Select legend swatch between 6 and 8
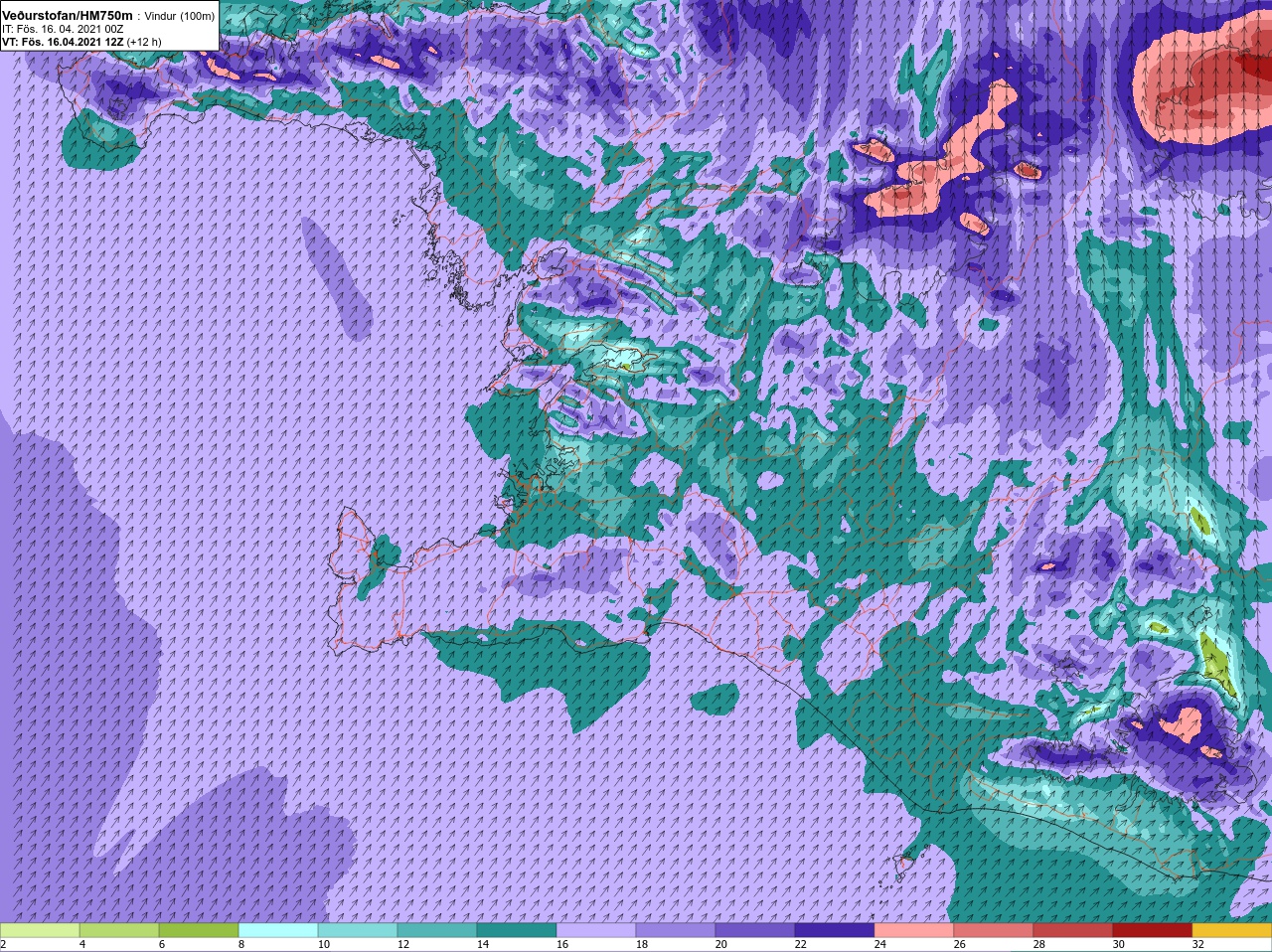 pyautogui.click(x=199, y=930)
